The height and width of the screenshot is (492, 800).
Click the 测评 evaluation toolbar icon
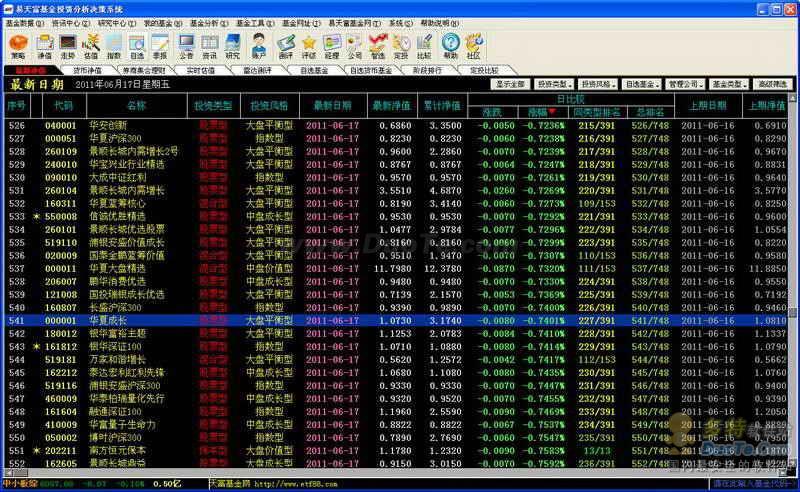pyautogui.click(x=286, y=46)
